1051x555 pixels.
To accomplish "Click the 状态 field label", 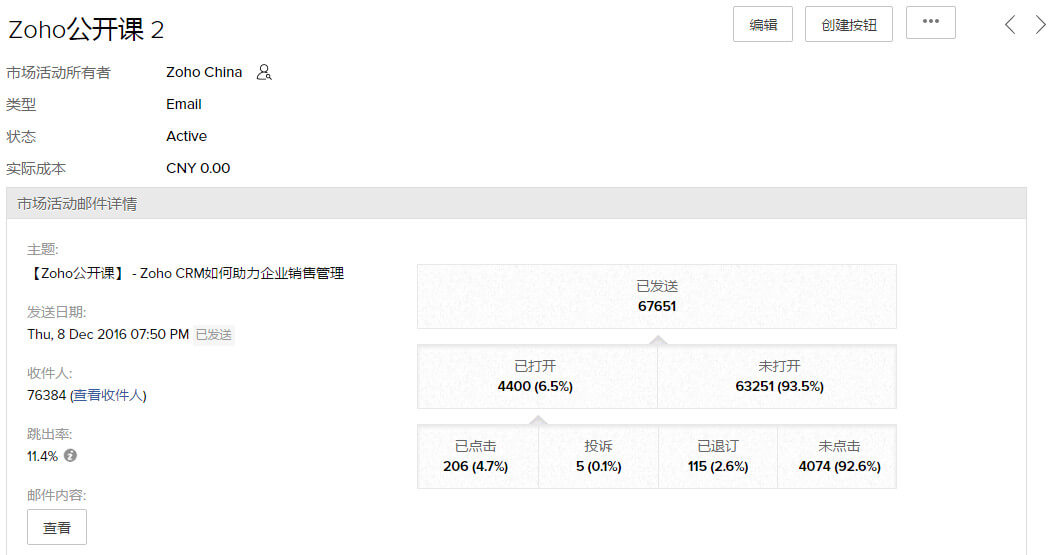I will (x=21, y=137).
